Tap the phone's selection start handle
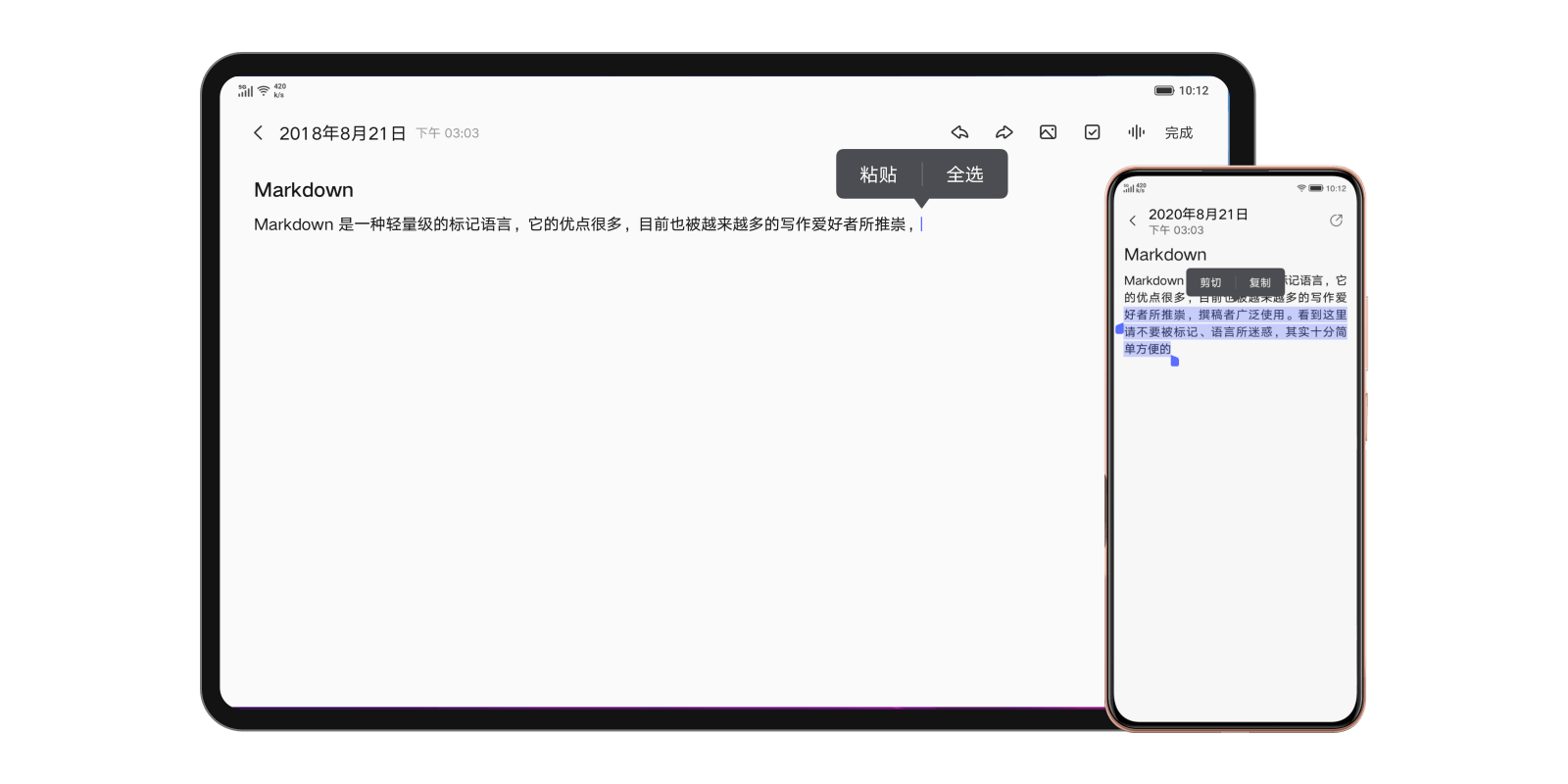Screen dimensions: 1568x784 1119,329
